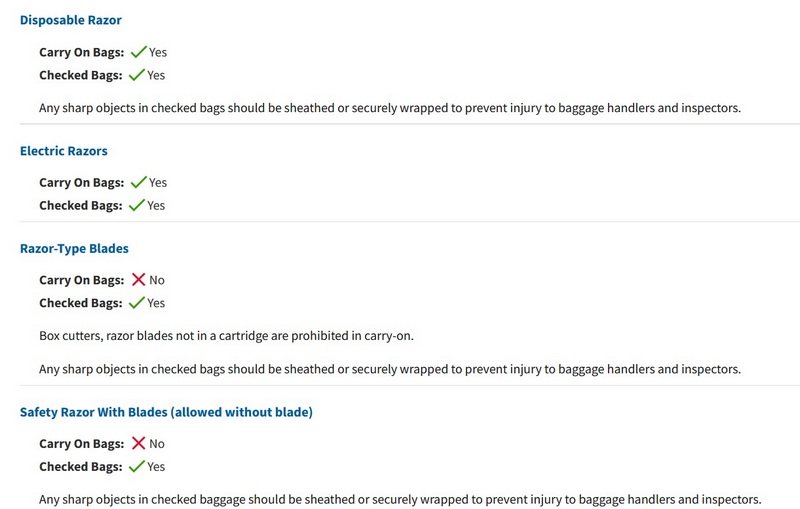Click red X for Safety Razor carry-on

[x=138, y=443]
